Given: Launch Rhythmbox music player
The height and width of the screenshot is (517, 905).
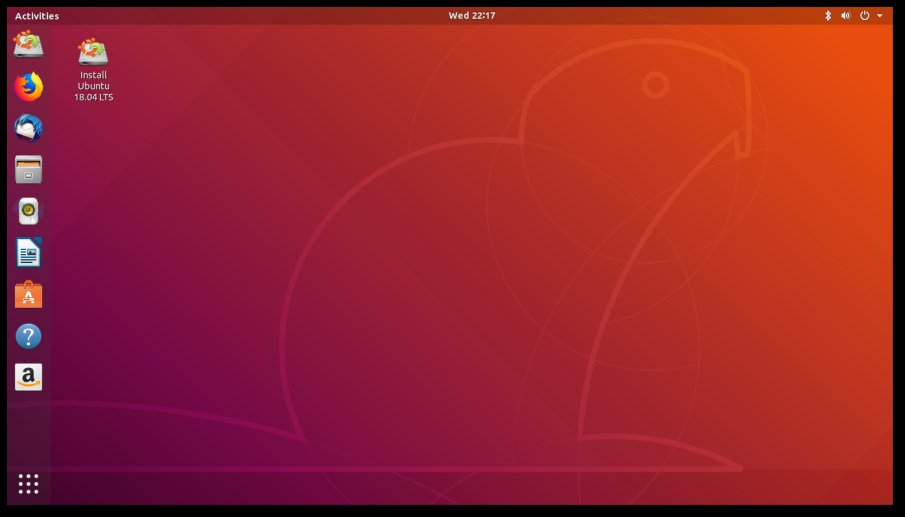Looking at the screenshot, I should tap(28, 211).
